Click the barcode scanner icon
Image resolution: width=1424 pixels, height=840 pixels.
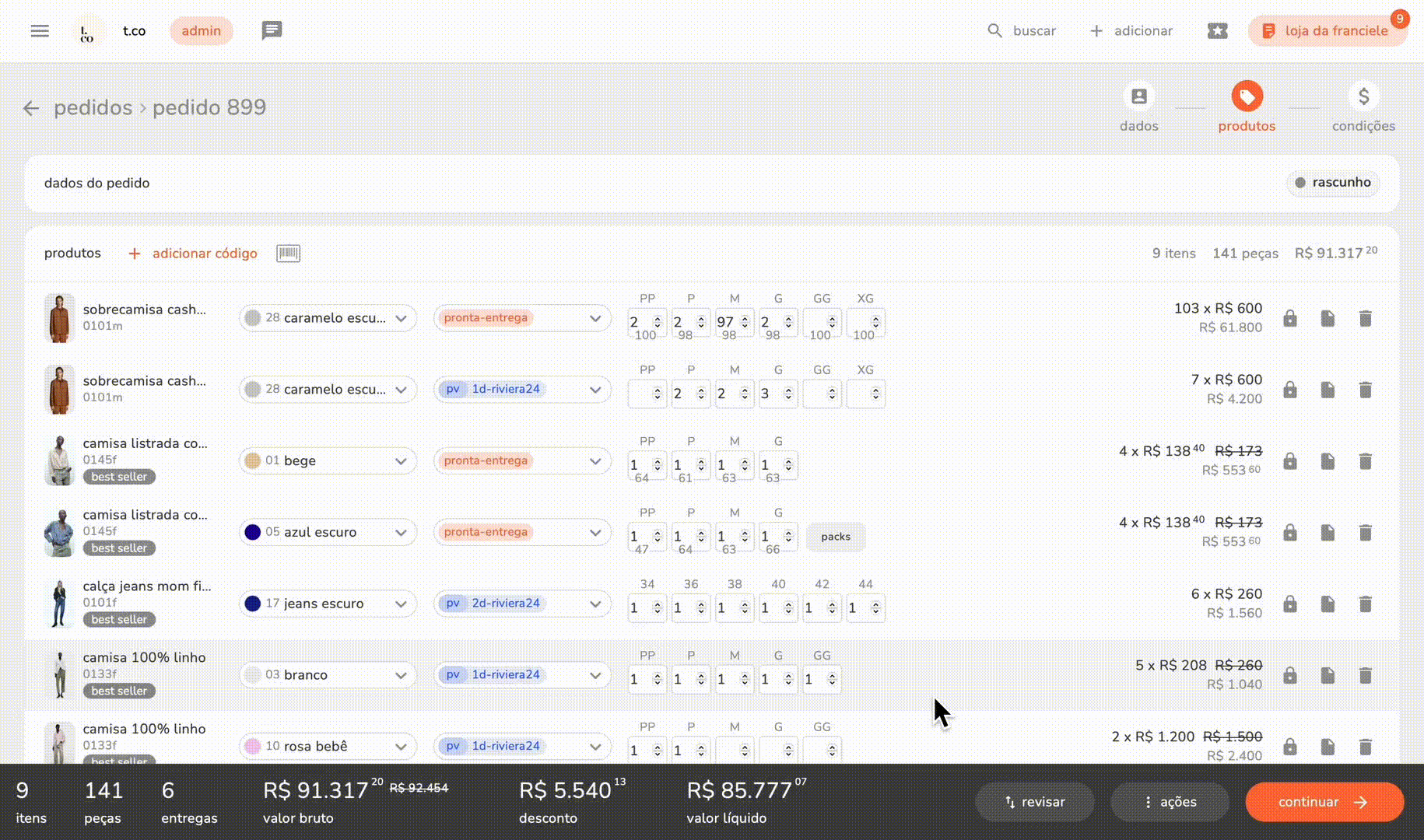tap(288, 254)
